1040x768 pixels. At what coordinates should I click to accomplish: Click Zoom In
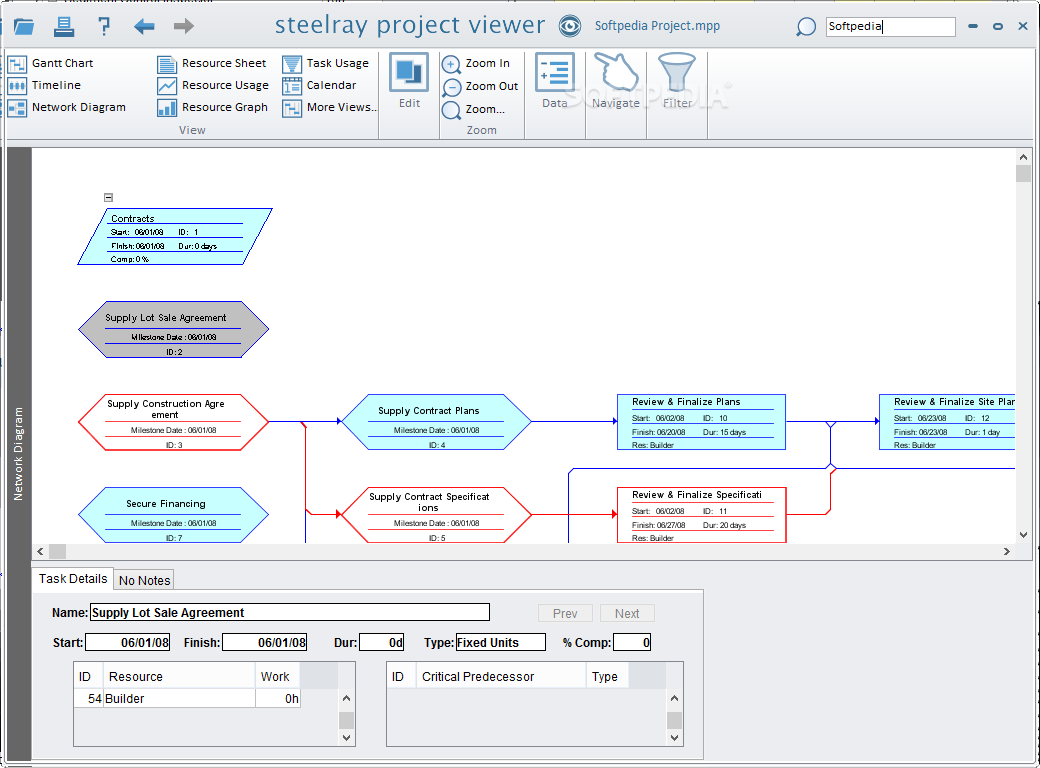coord(476,63)
